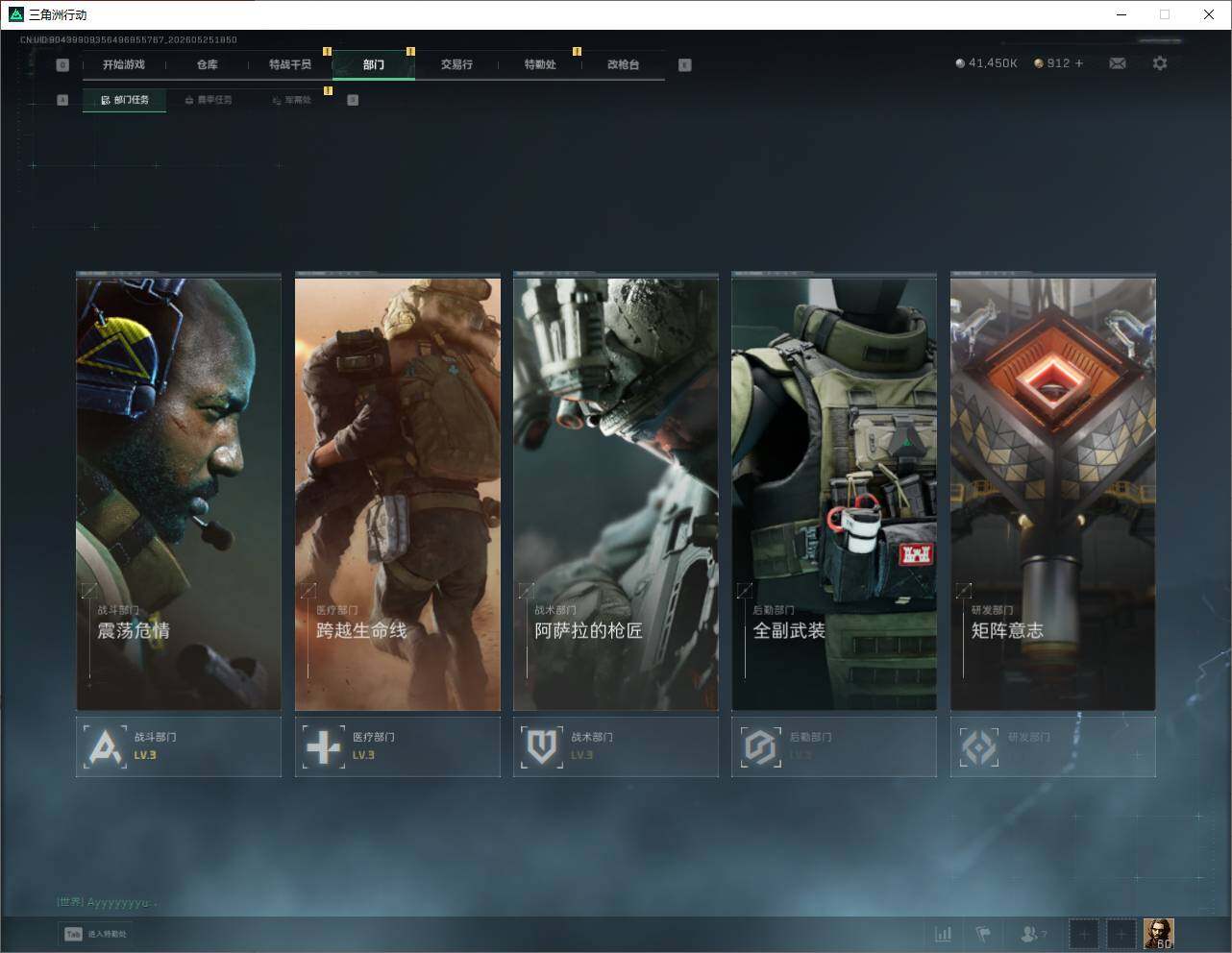
Task: Open the 全副武装 logistics department card
Action: click(834, 493)
